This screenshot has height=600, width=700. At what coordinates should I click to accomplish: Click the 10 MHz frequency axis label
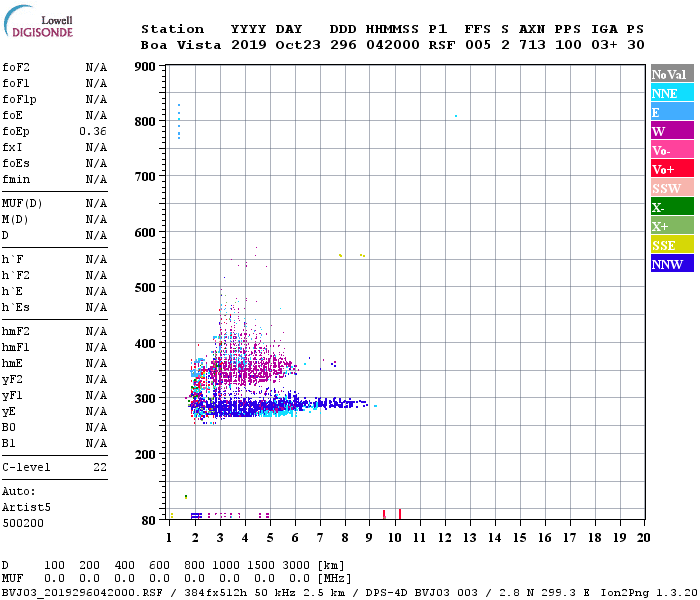pyautogui.click(x=394, y=538)
